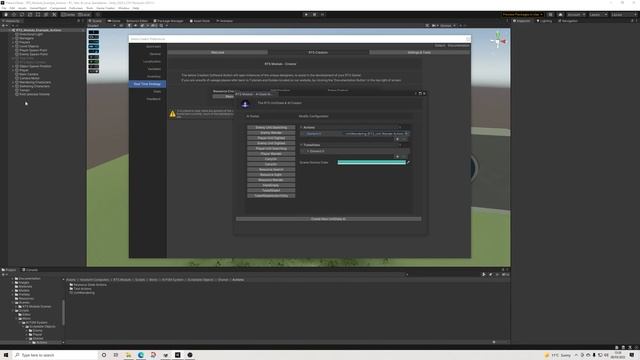
Task: Open the Windows Start menu
Action: coord(6,355)
